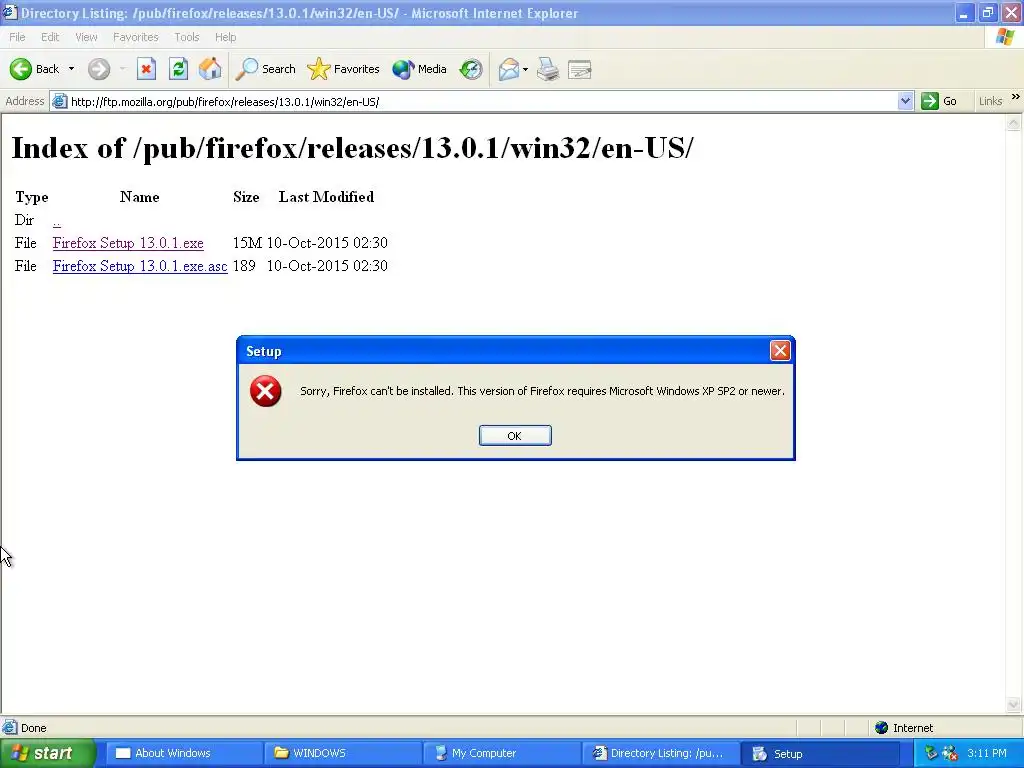
Task: Switch to About Windows taskbar item
Action: (x=185, y=753)
